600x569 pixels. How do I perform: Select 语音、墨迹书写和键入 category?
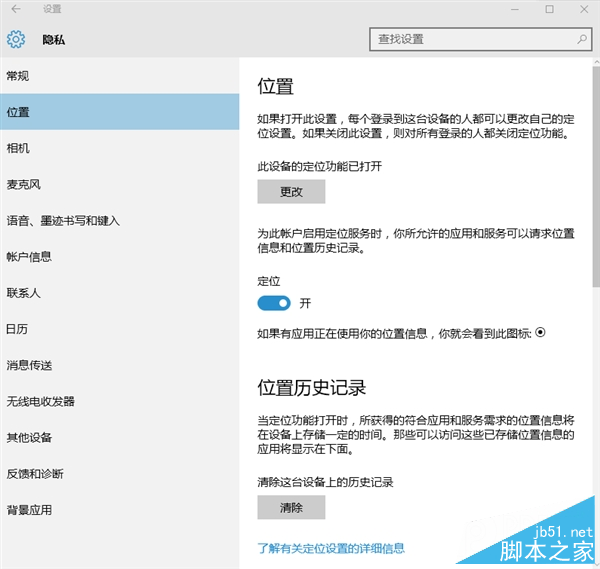(x=119, y=220)
